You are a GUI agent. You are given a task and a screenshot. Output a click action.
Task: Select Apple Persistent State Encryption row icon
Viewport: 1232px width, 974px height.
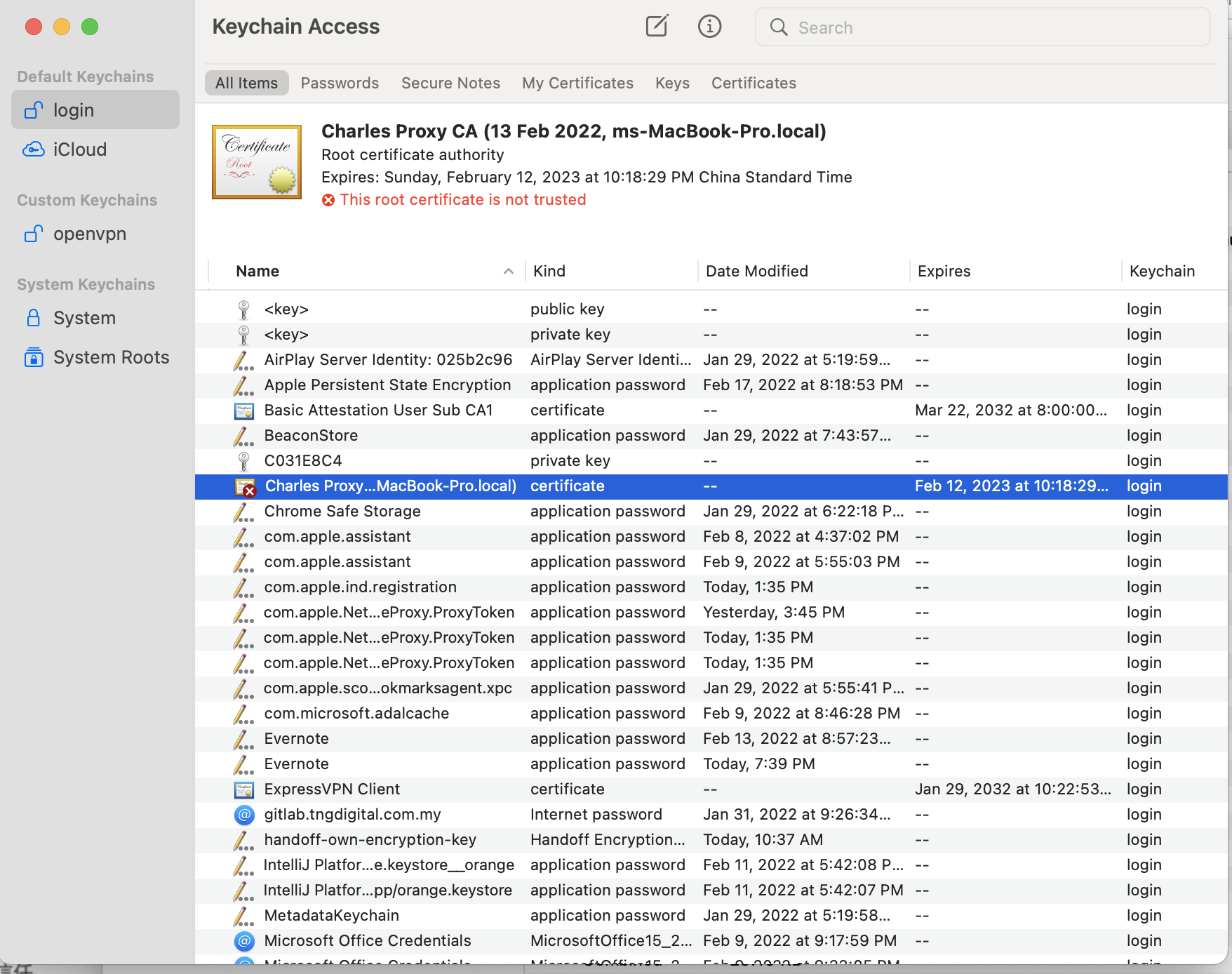(x=243, y=385)
